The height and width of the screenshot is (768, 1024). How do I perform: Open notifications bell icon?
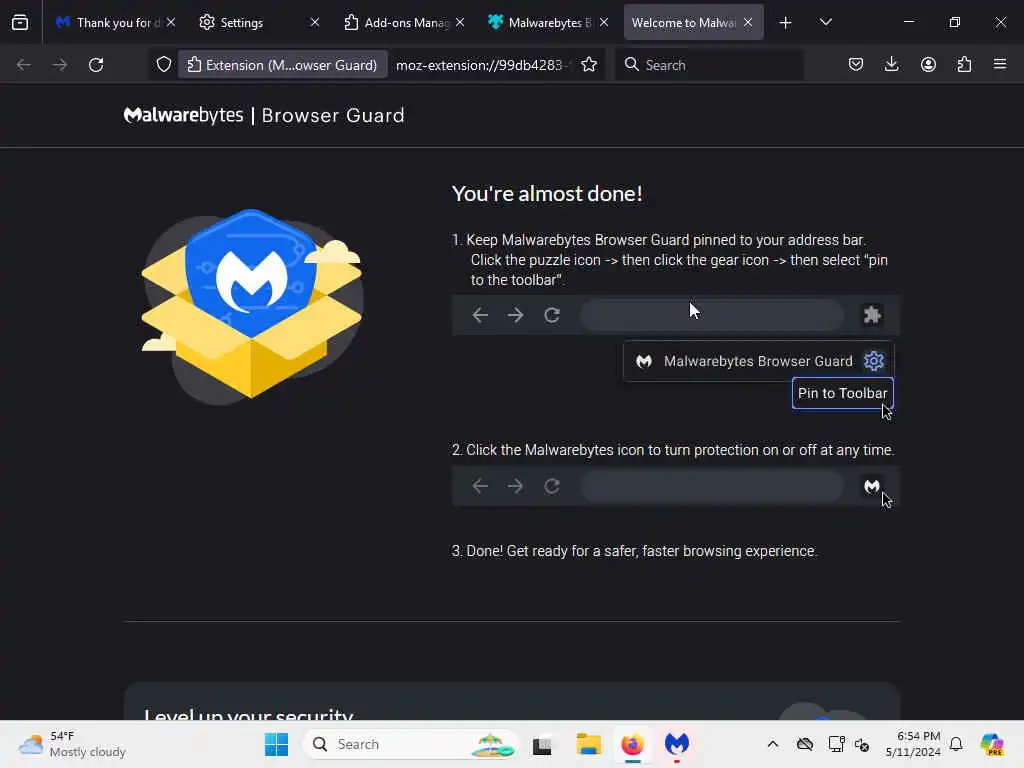(x=956, y=744)
